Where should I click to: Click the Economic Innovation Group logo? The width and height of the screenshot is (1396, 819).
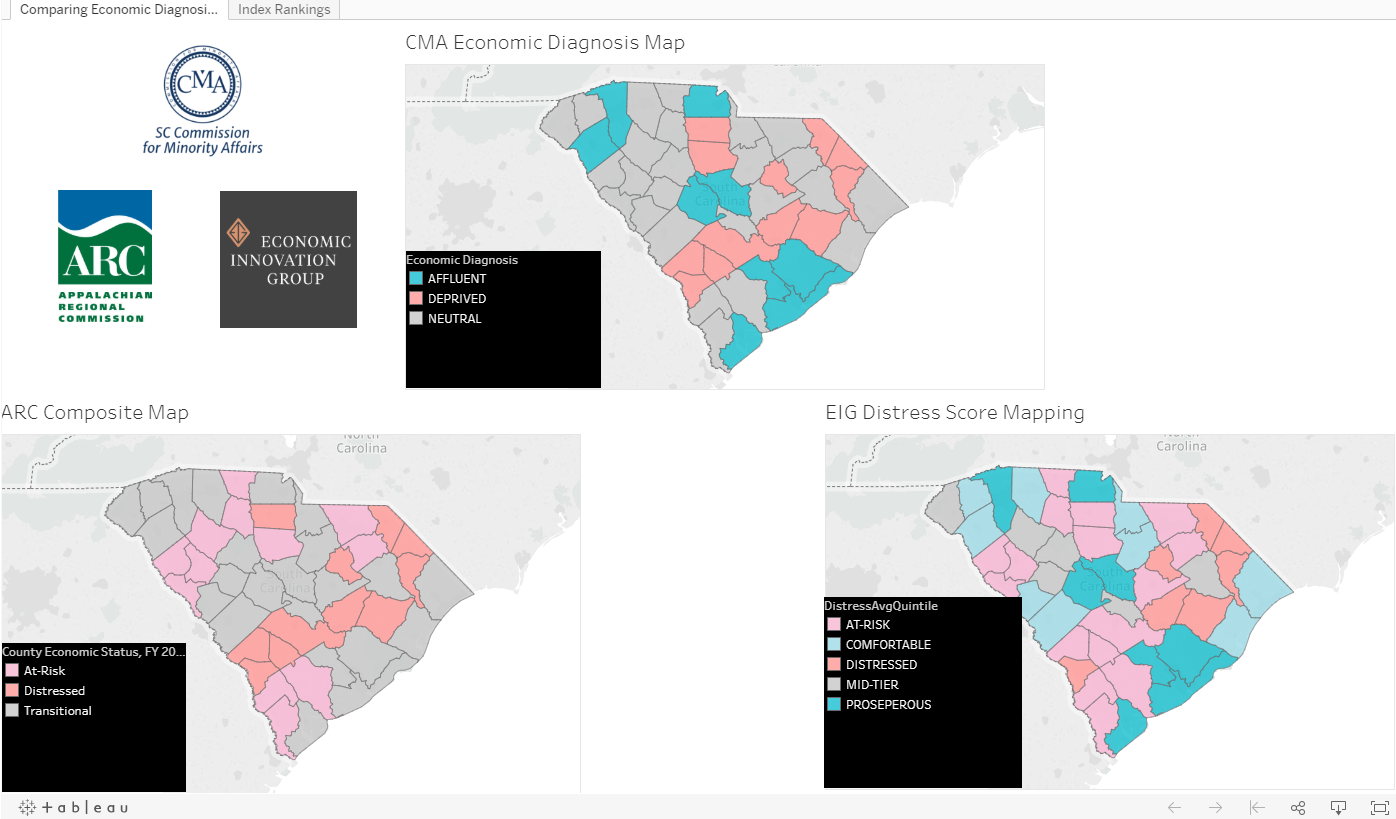tap(288, 259)
